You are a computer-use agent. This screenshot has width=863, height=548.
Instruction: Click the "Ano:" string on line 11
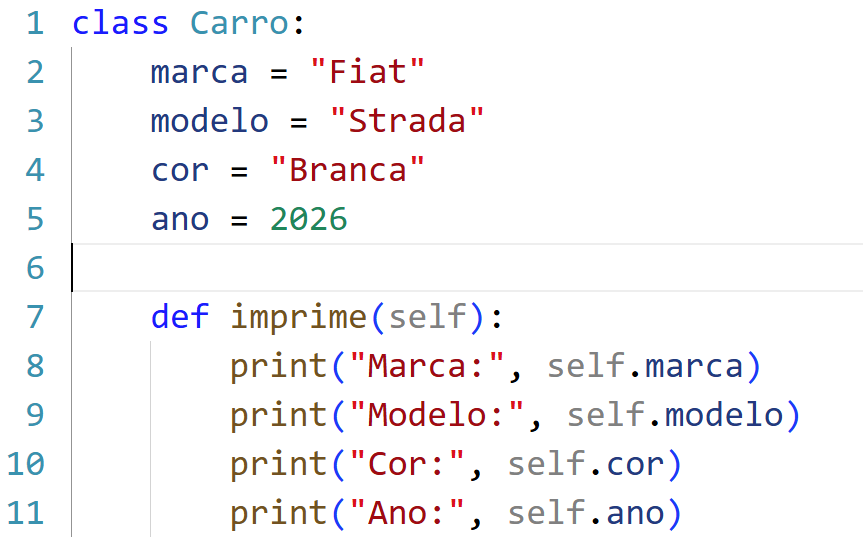pos(407,513)
